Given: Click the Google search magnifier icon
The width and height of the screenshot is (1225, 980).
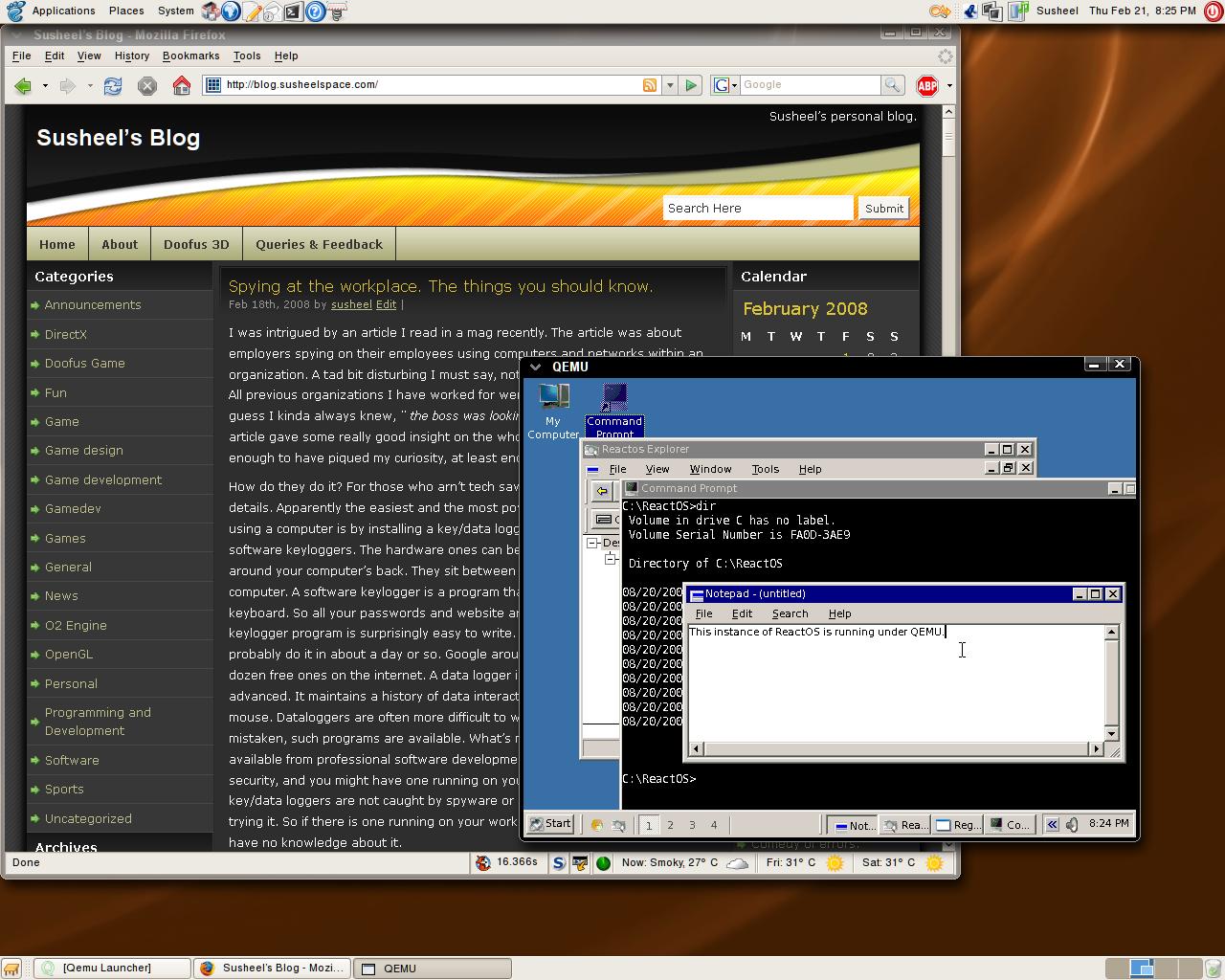Looking at the screenshot, I should coord(892,85).
